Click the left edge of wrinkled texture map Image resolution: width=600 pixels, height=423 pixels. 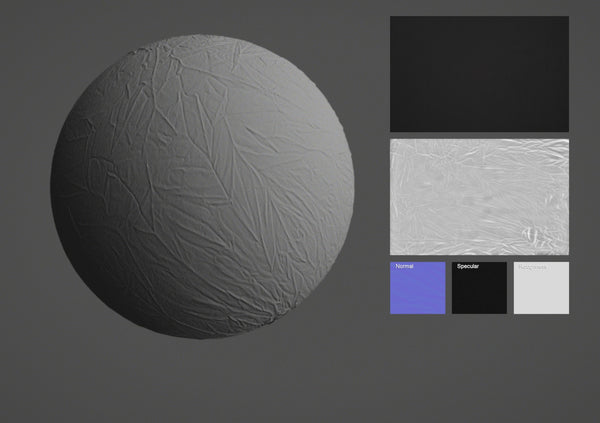pyautogui.click(x=394, y=196)
